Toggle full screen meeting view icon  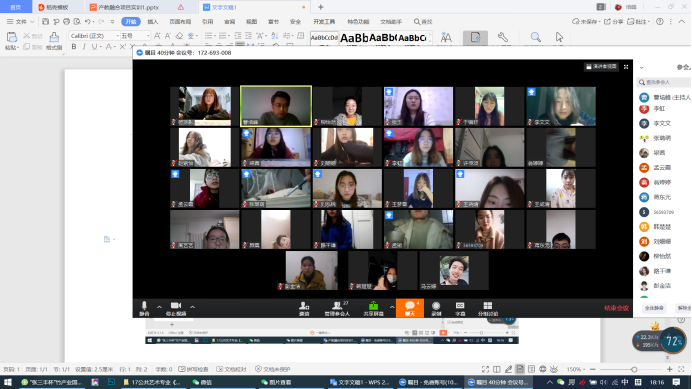626,67
